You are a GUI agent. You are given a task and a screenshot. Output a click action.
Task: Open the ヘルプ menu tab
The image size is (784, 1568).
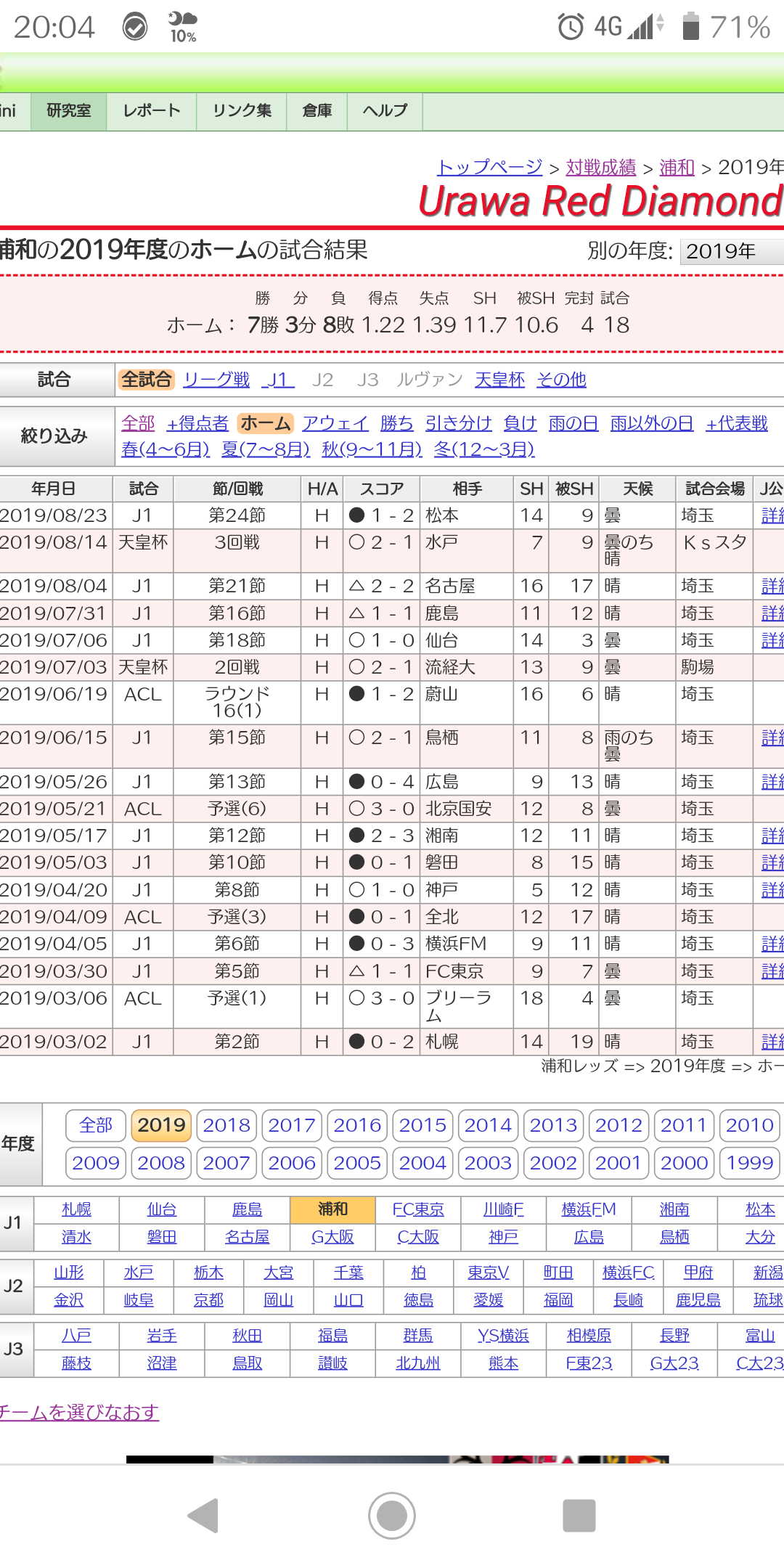click(385, 111)
